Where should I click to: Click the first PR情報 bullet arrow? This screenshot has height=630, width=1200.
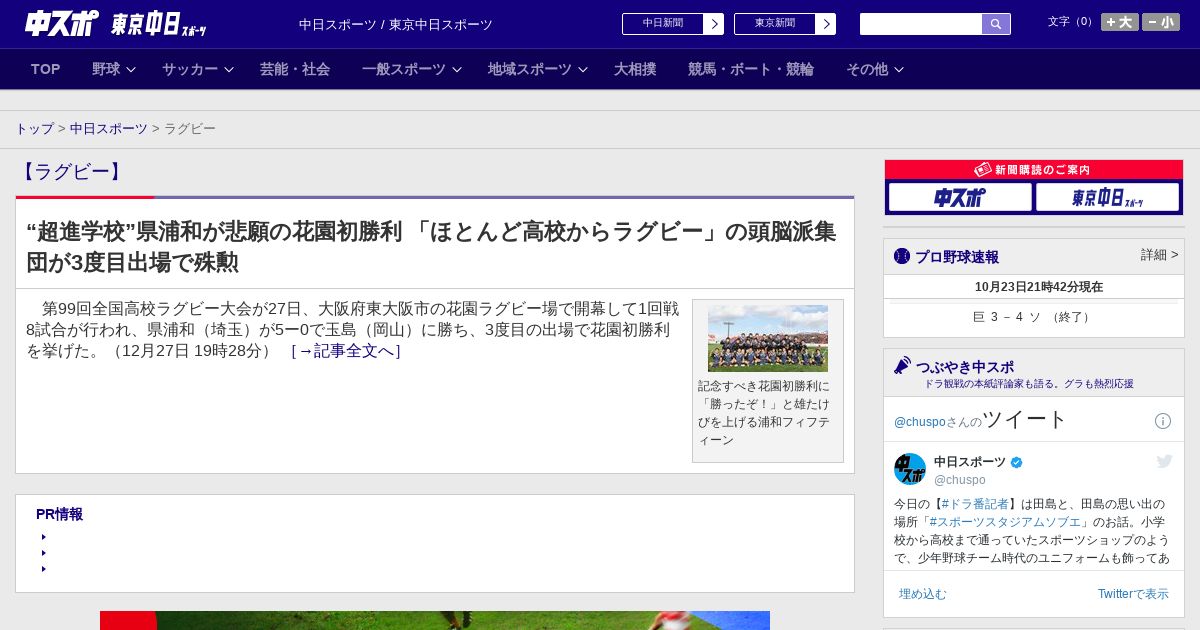pyautogui.click(x=44, y=537)
